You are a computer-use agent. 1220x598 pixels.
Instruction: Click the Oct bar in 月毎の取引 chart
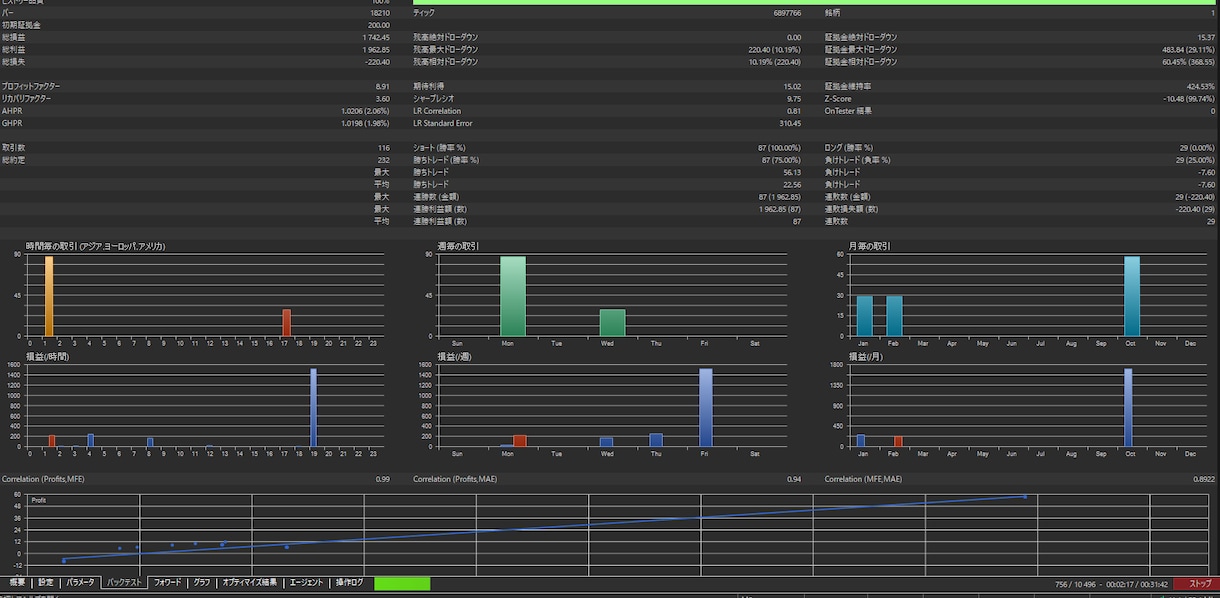tap(1132, 296)
